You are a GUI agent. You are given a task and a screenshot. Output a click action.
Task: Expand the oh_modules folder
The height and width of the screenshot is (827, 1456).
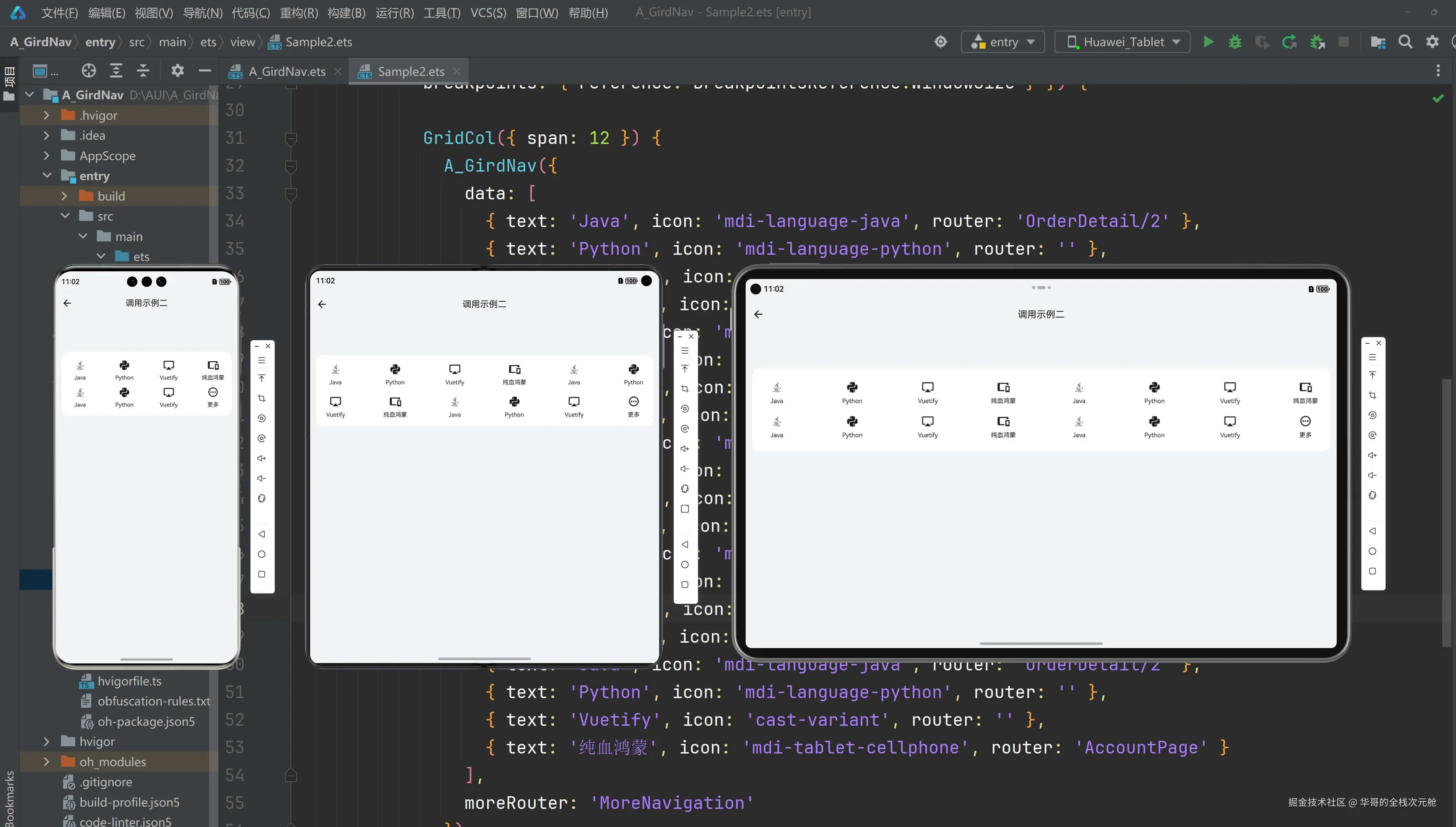[x=47, y=762]
